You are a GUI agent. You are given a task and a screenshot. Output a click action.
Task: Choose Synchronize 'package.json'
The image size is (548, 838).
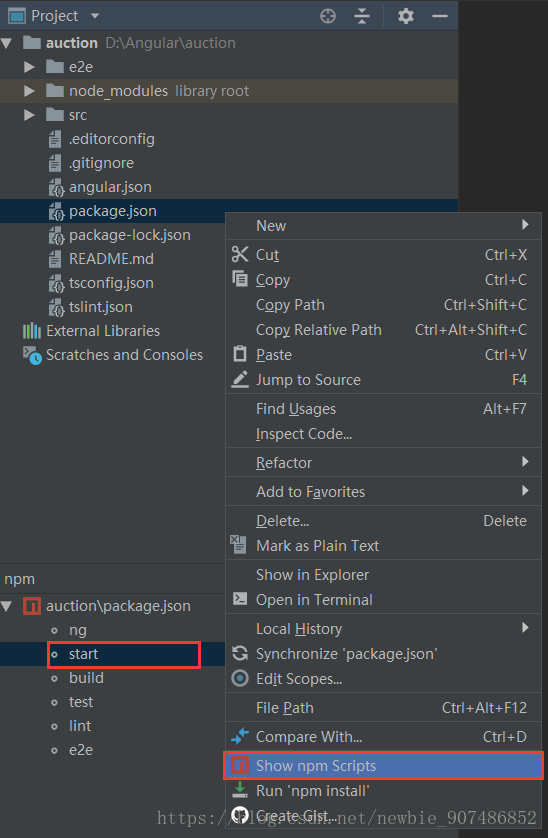click(383, 654)
